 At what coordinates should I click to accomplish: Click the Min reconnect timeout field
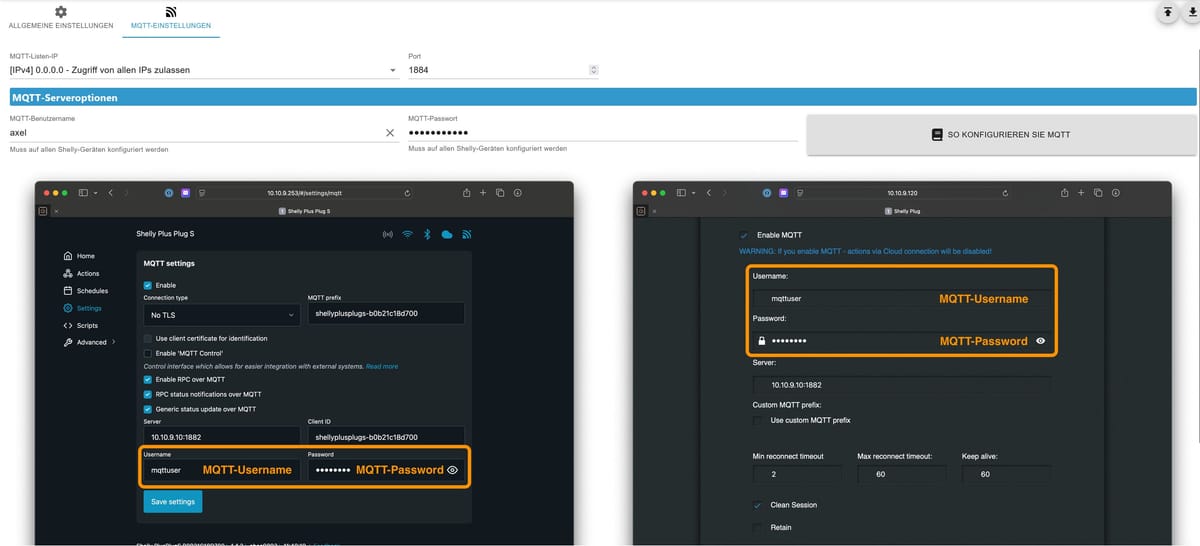(799, 474)
